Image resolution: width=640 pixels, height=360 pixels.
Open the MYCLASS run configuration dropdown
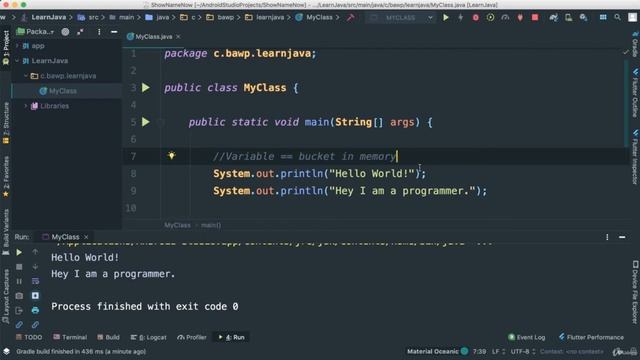[x=400, y=18]
